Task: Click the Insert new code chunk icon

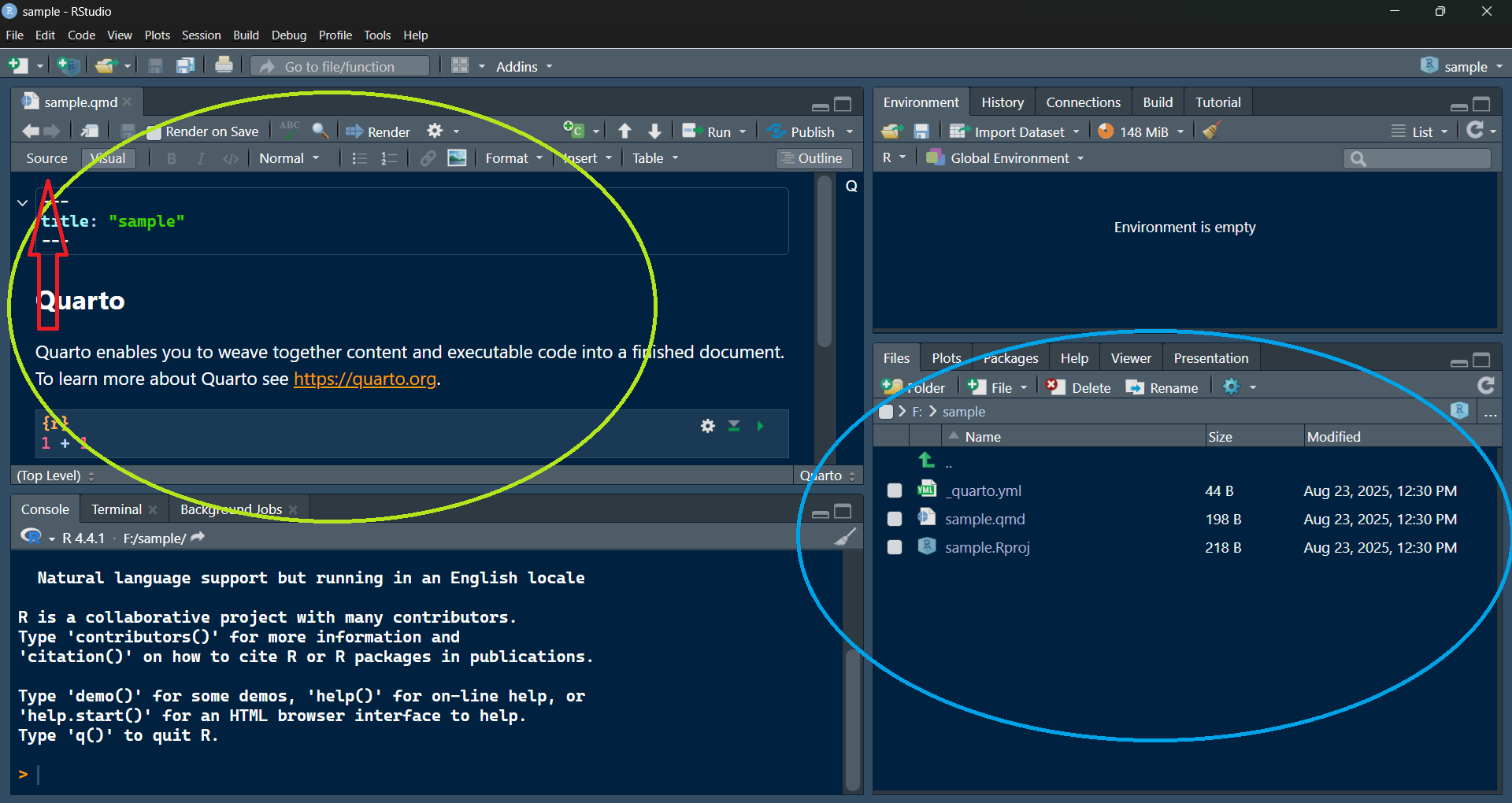Action: [x=573, y=130]
